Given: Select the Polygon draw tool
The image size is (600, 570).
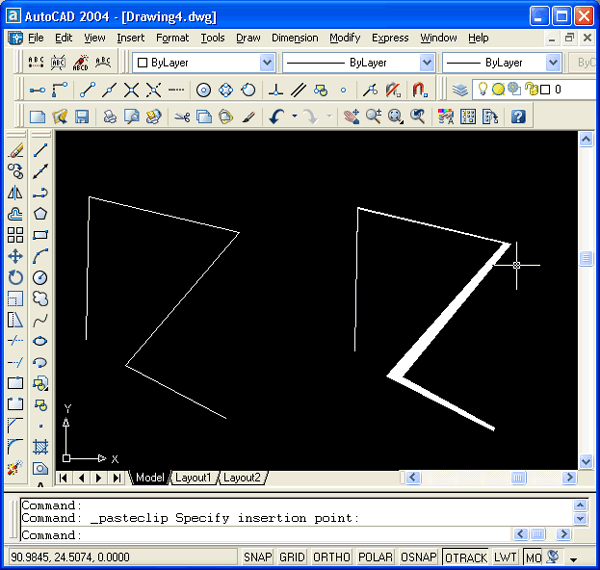Looking at the screenshot, I should point(41,214).
